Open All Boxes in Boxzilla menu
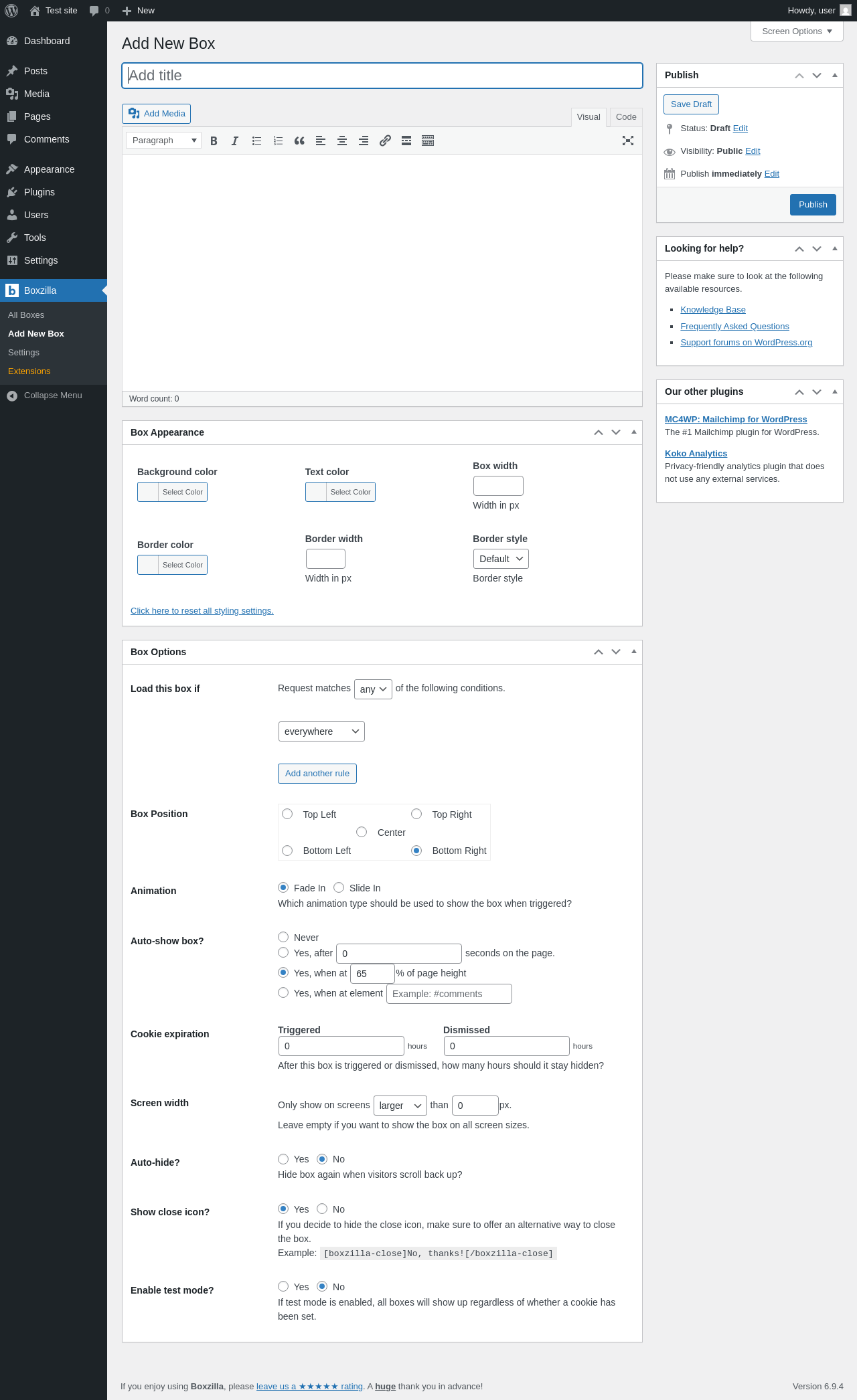Image resolution: width=857 pixels, height=1400 pixels. tap(26, 315)
